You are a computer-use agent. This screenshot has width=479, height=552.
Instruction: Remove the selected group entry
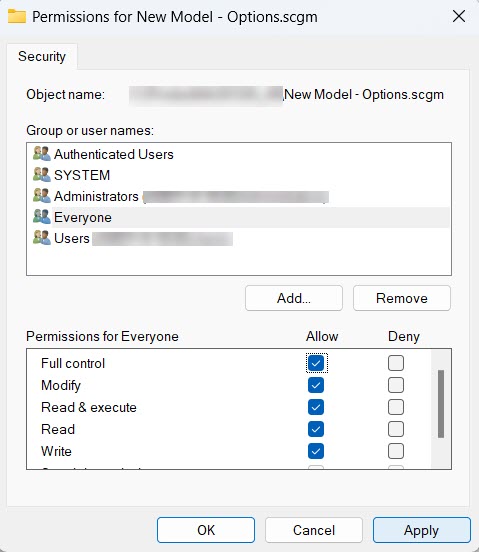click(x=402, y=298)
